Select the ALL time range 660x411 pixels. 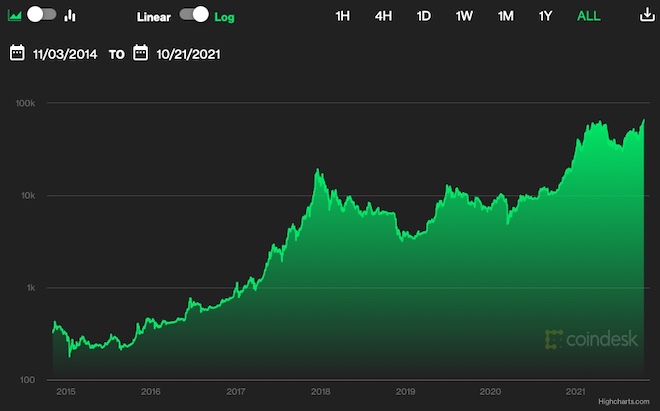(589, 16)
